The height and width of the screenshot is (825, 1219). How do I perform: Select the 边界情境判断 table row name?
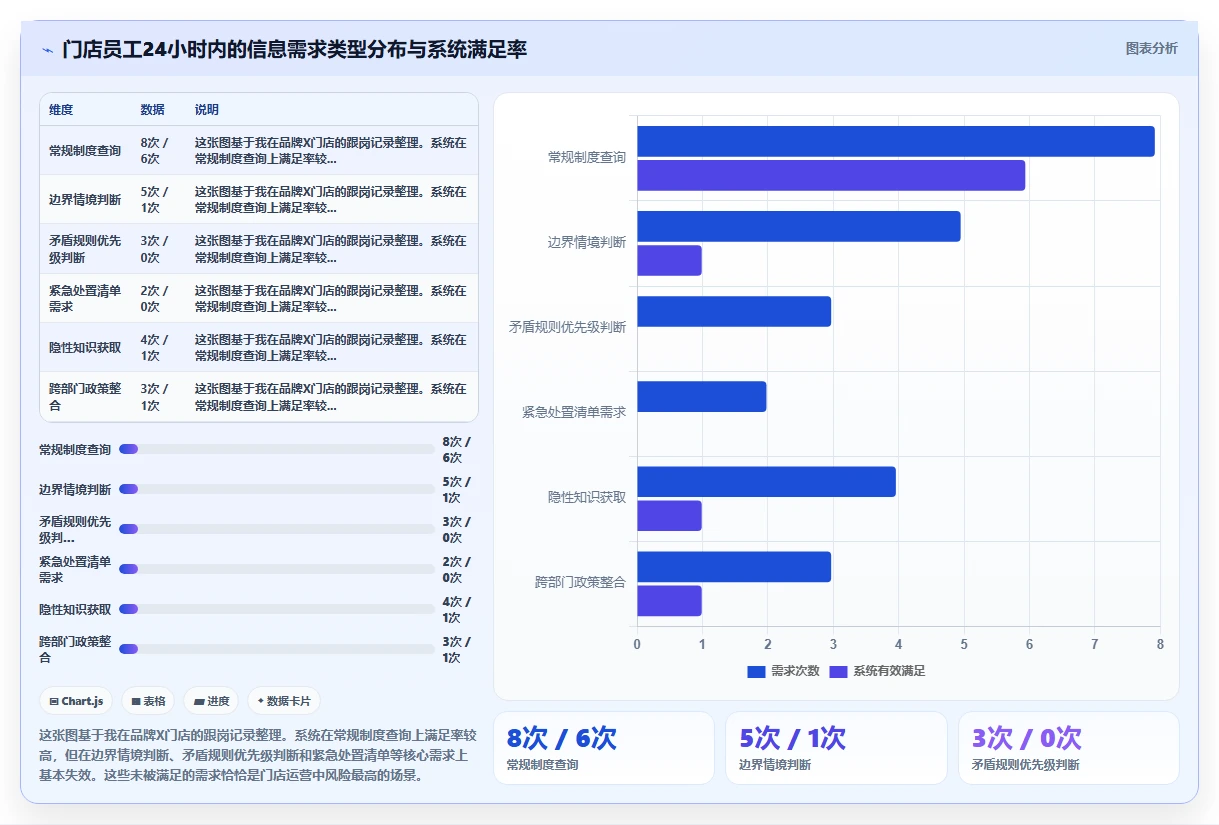[x=85, y=200]
